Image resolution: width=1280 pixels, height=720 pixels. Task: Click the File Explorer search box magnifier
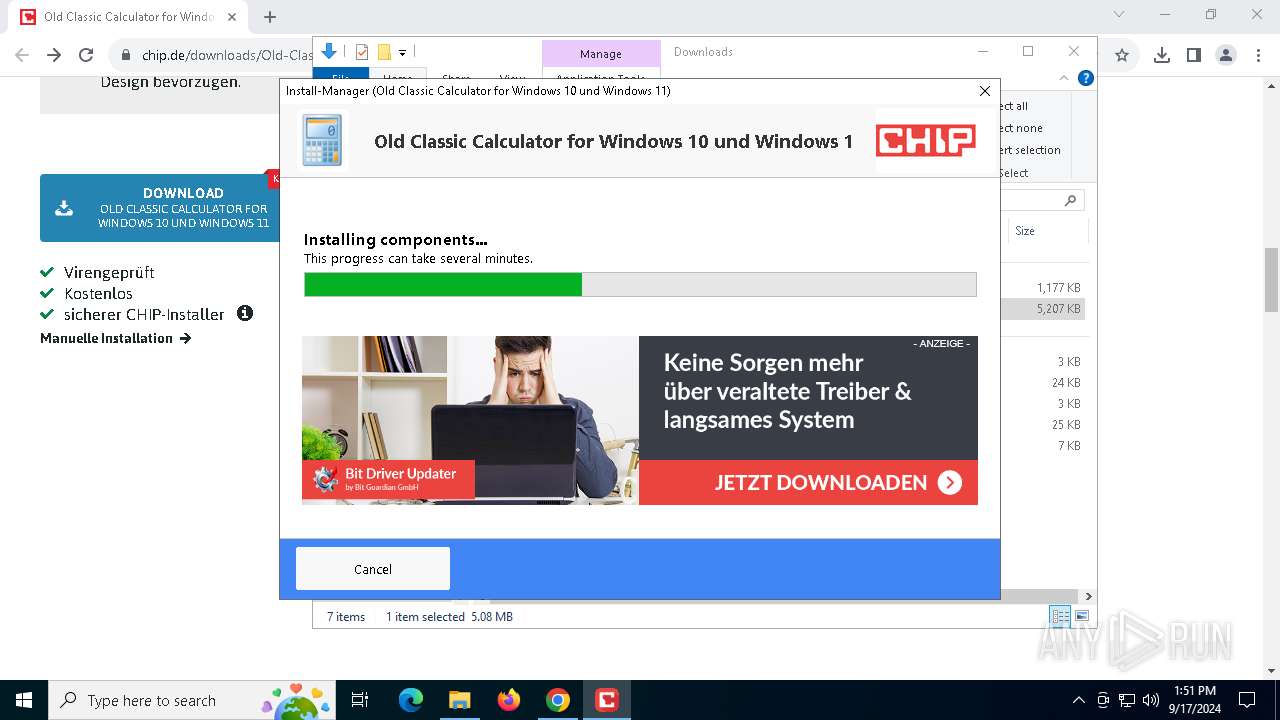(1070, 200)
